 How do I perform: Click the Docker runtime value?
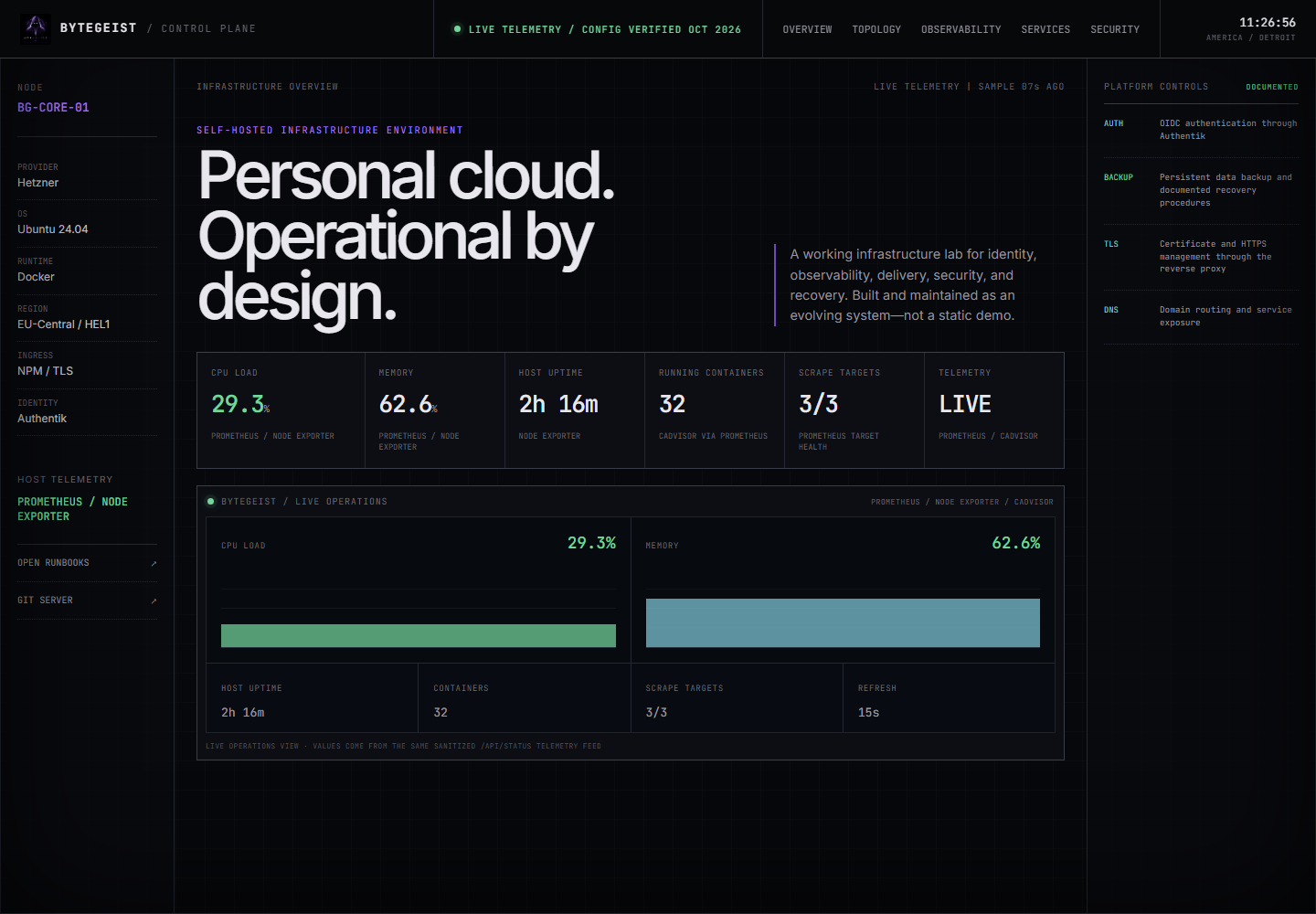coord(36,277)
